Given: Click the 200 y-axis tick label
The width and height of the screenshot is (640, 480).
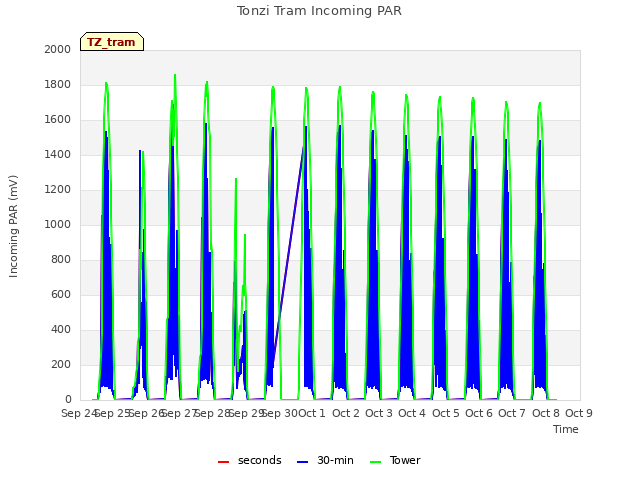Looking at the screenshot, I should point(61,364).
